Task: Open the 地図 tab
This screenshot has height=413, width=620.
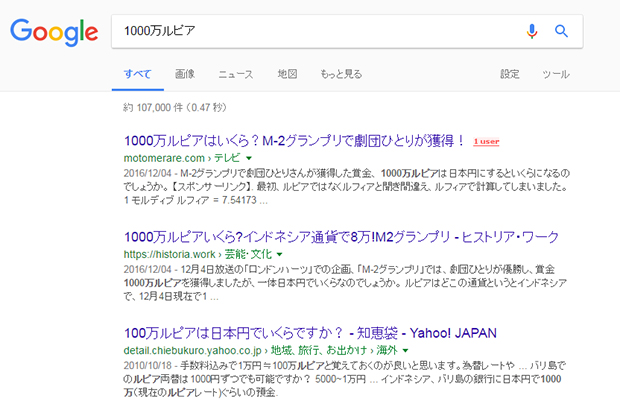Action: coord(287,74)
